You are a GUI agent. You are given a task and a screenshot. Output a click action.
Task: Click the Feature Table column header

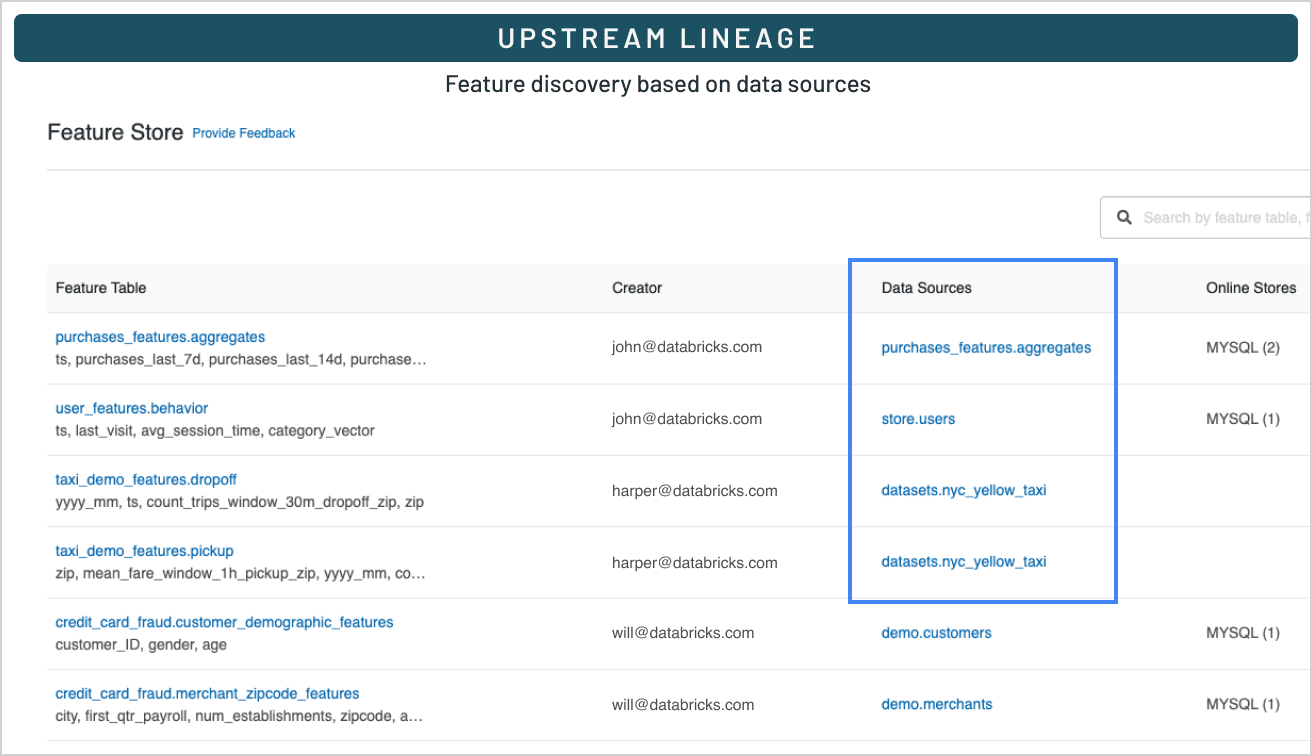coord(101,288)
